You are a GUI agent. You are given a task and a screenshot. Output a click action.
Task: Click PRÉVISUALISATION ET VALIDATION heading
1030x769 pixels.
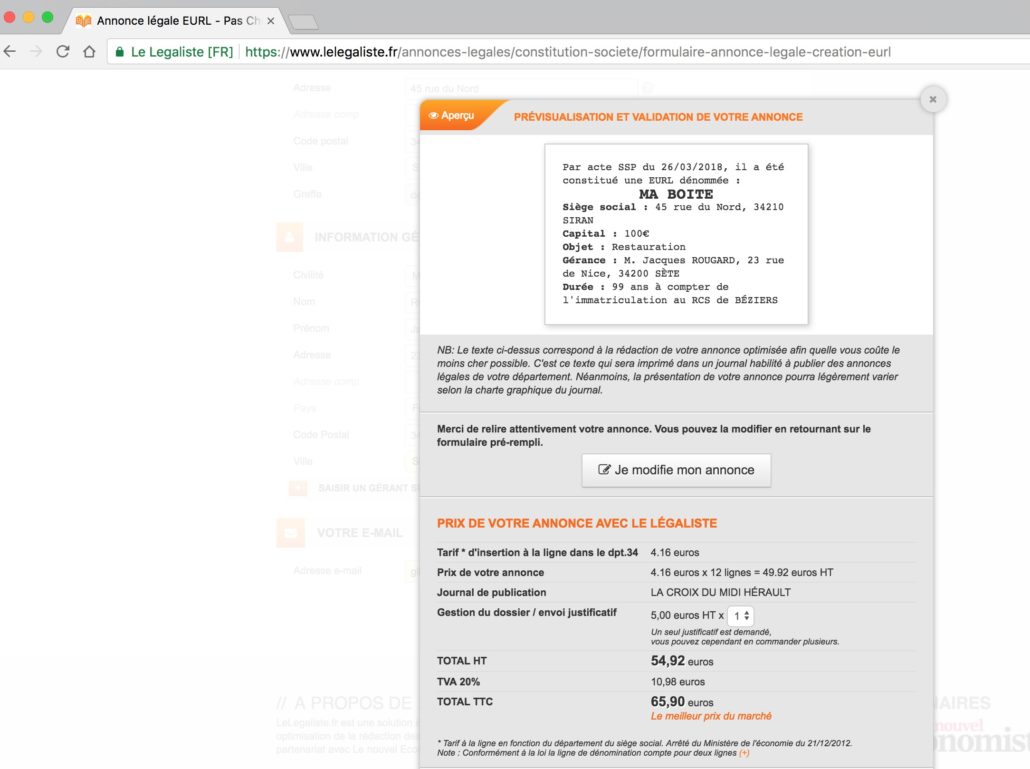pos(658,117)
